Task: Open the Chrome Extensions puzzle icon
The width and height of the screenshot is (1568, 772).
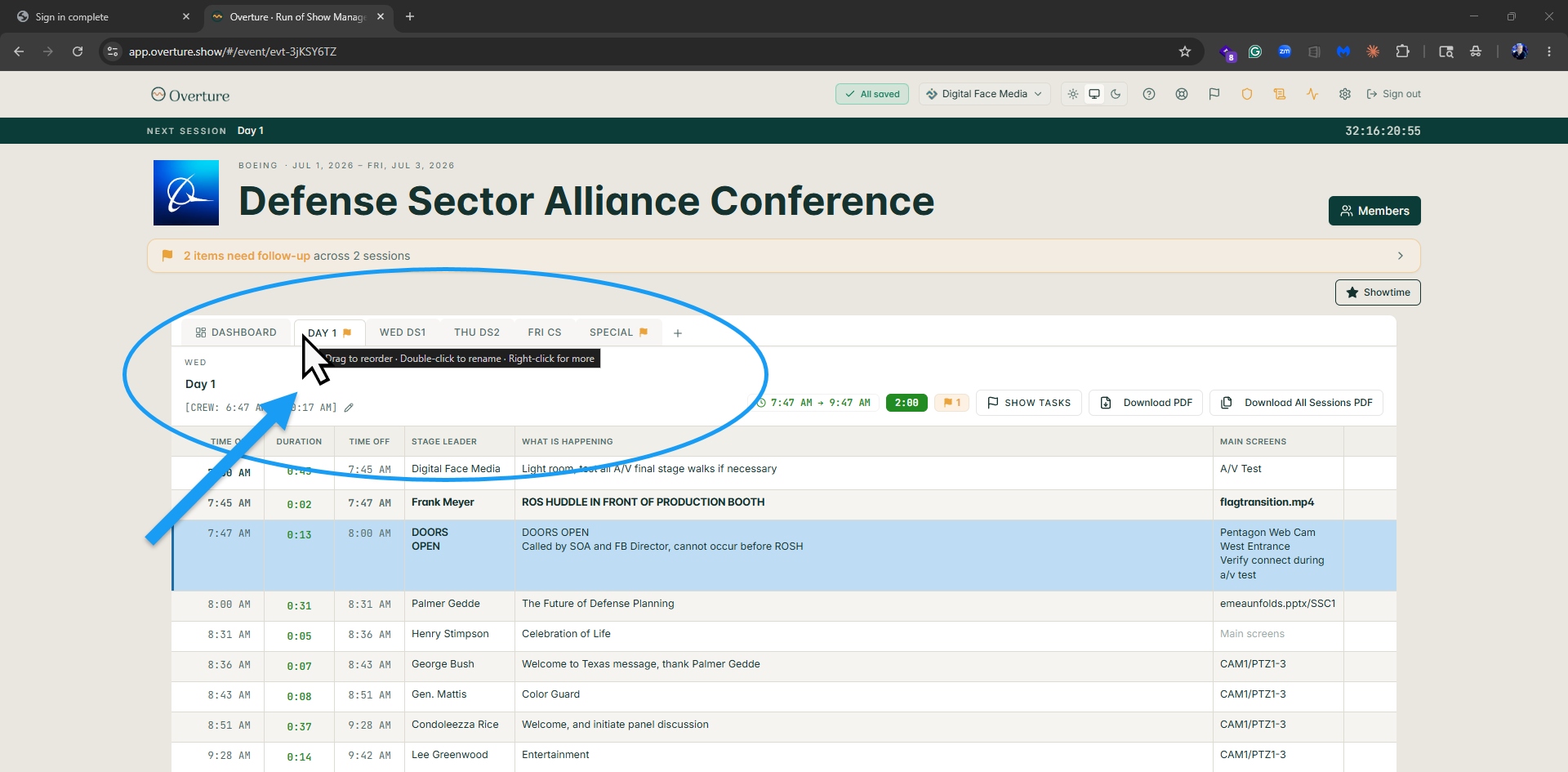Action: [1402, 51]
